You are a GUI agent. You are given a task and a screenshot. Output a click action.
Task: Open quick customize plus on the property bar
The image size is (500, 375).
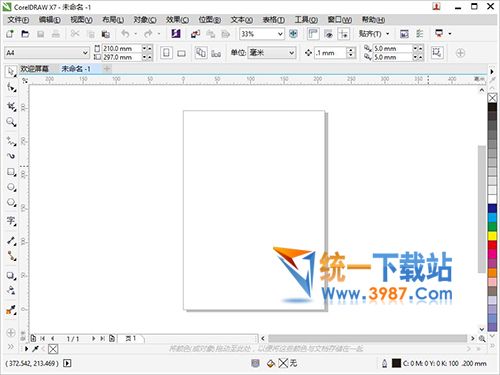point(460,53)
